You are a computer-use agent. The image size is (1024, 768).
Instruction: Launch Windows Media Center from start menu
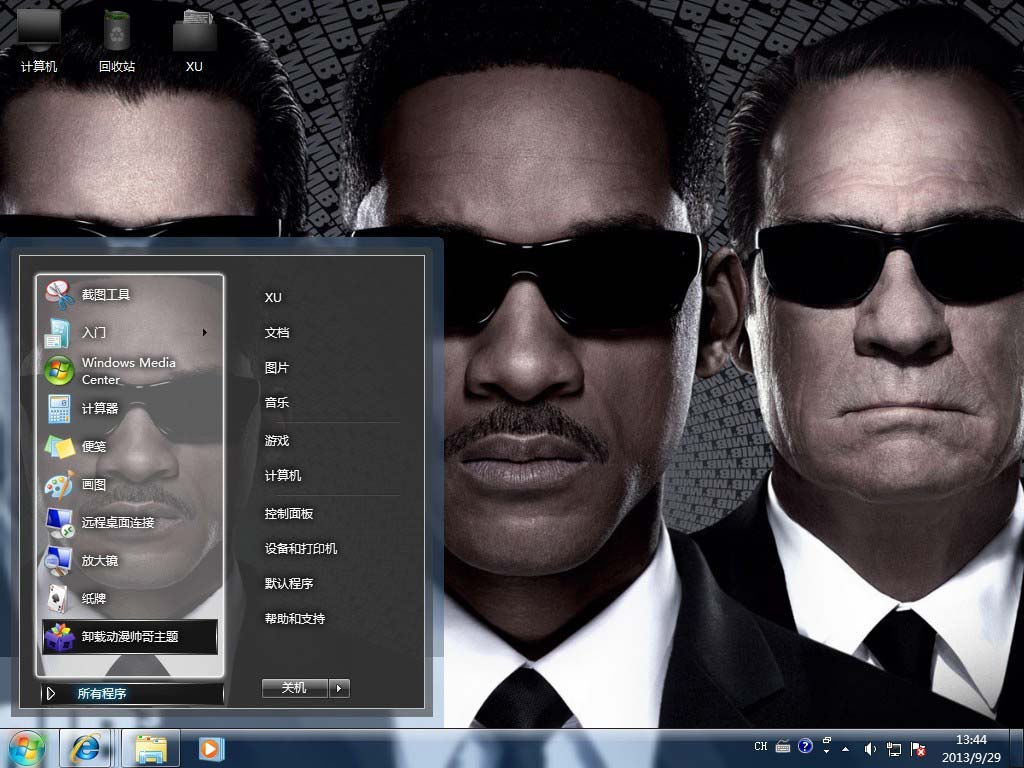[128, 371]
